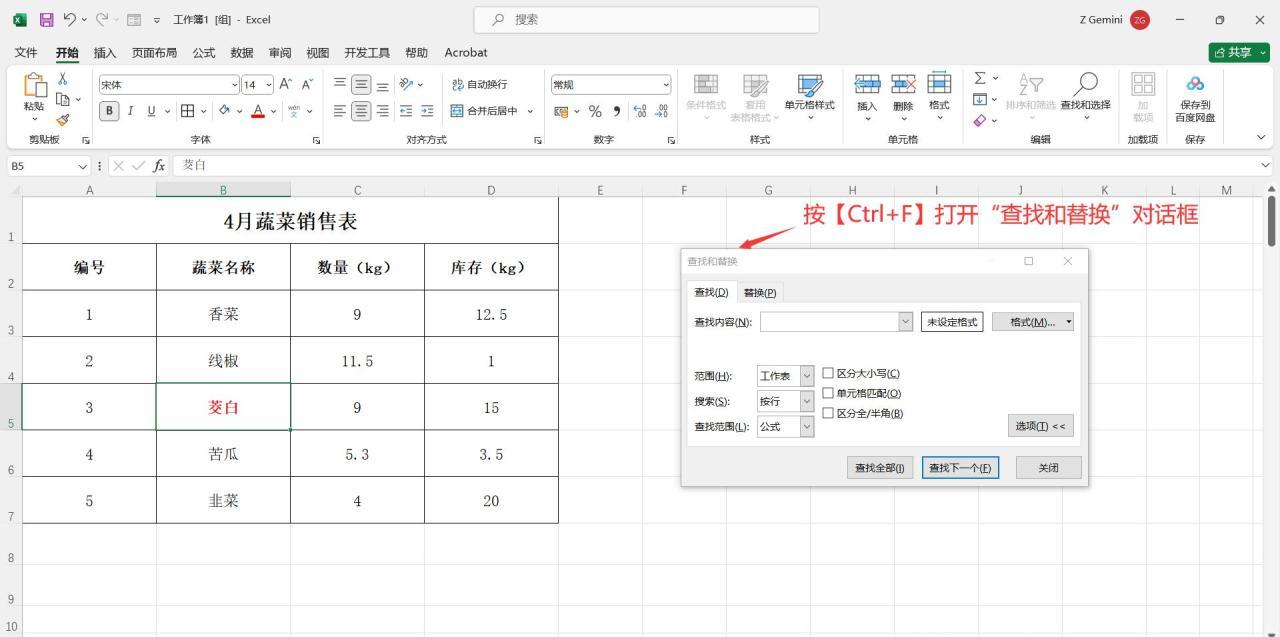Open the 搜索 按行 dropdown

click(x=807, y=401)
